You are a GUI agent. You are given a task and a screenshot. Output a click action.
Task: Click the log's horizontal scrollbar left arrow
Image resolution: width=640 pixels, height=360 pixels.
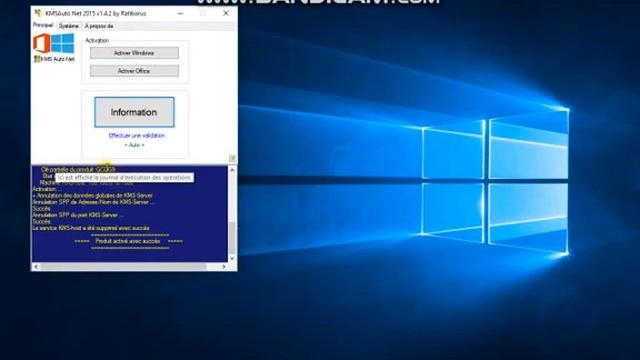[x=36, y=267]
